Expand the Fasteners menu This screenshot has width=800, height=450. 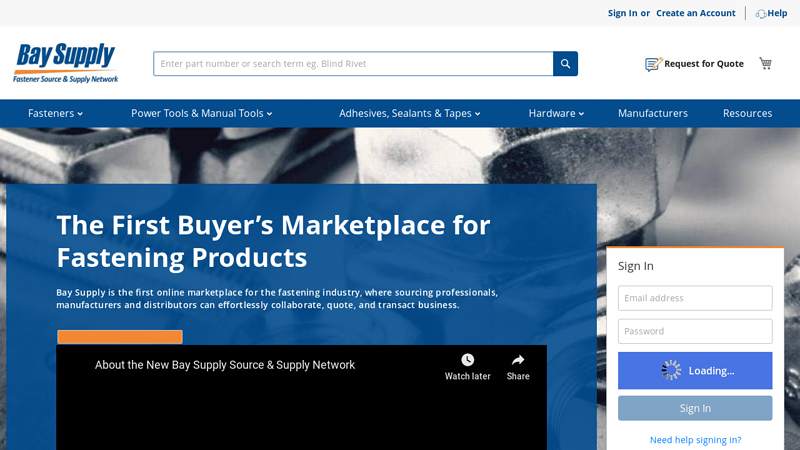(55, 113)
